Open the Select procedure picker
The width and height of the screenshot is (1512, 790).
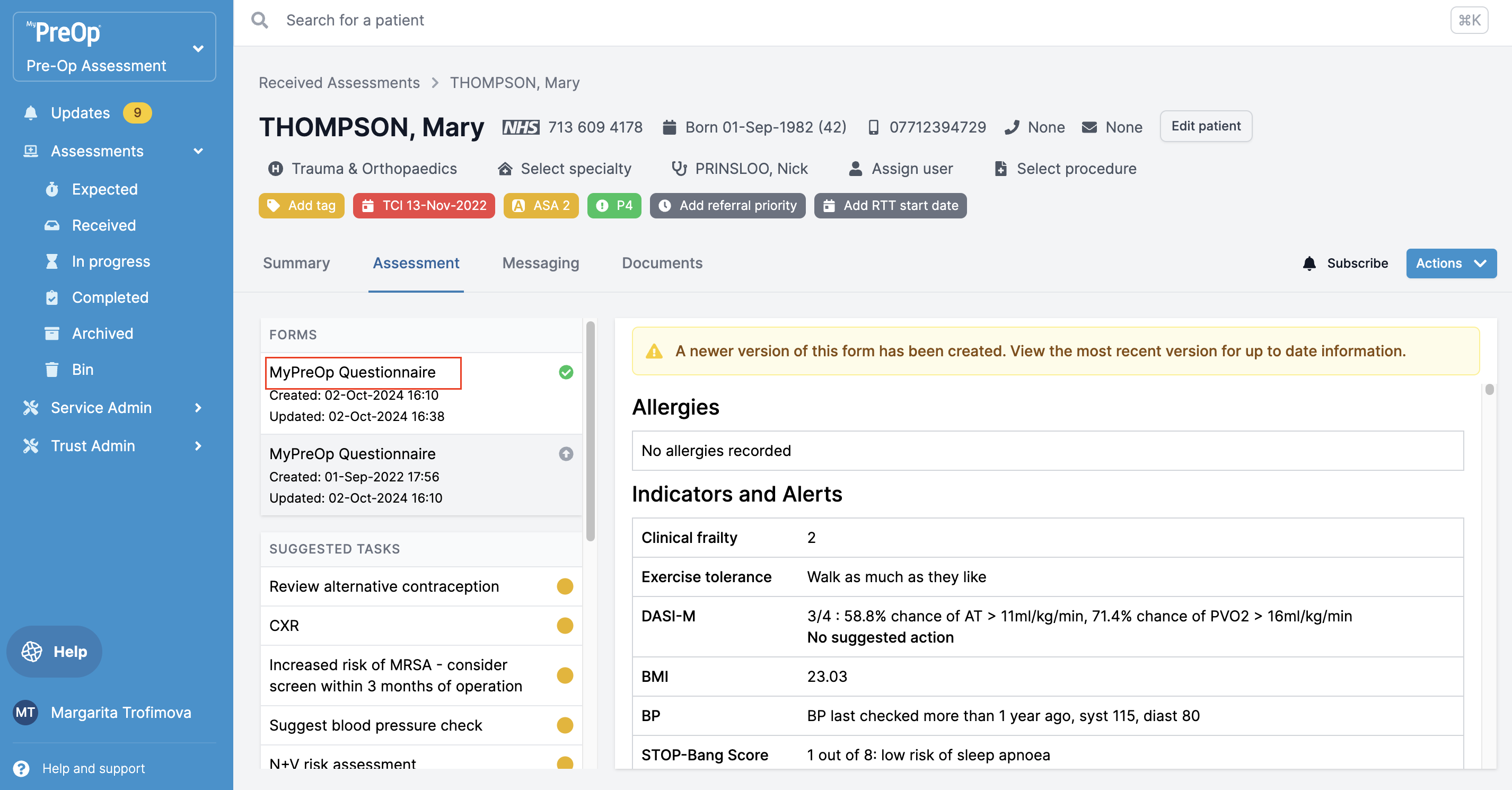tap(1065, 169)
